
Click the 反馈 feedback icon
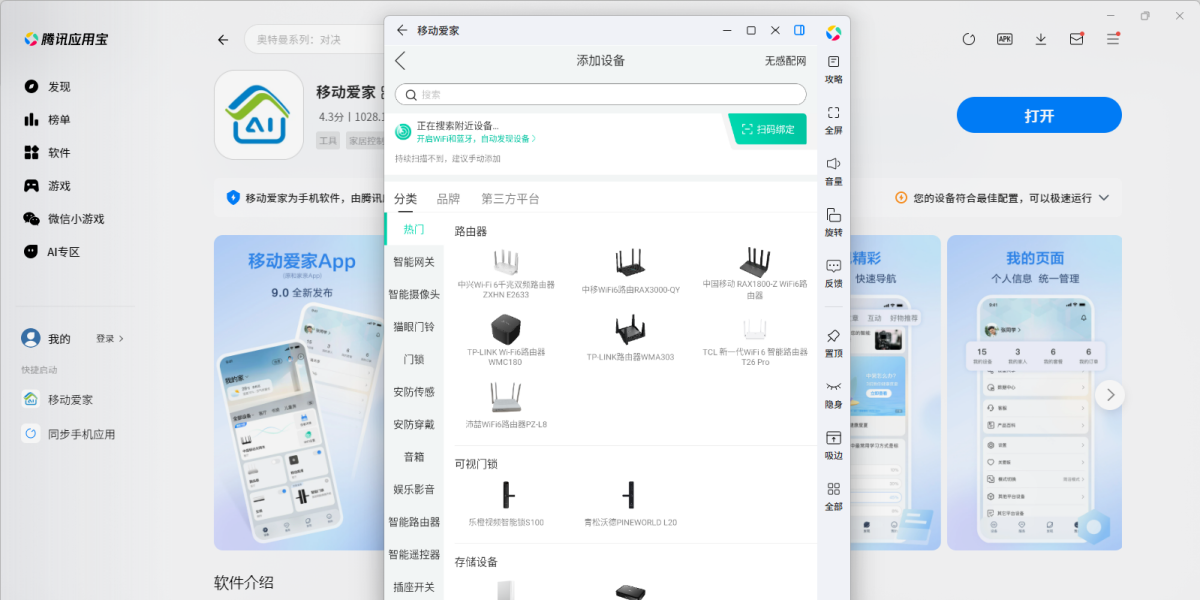[833, 267]
